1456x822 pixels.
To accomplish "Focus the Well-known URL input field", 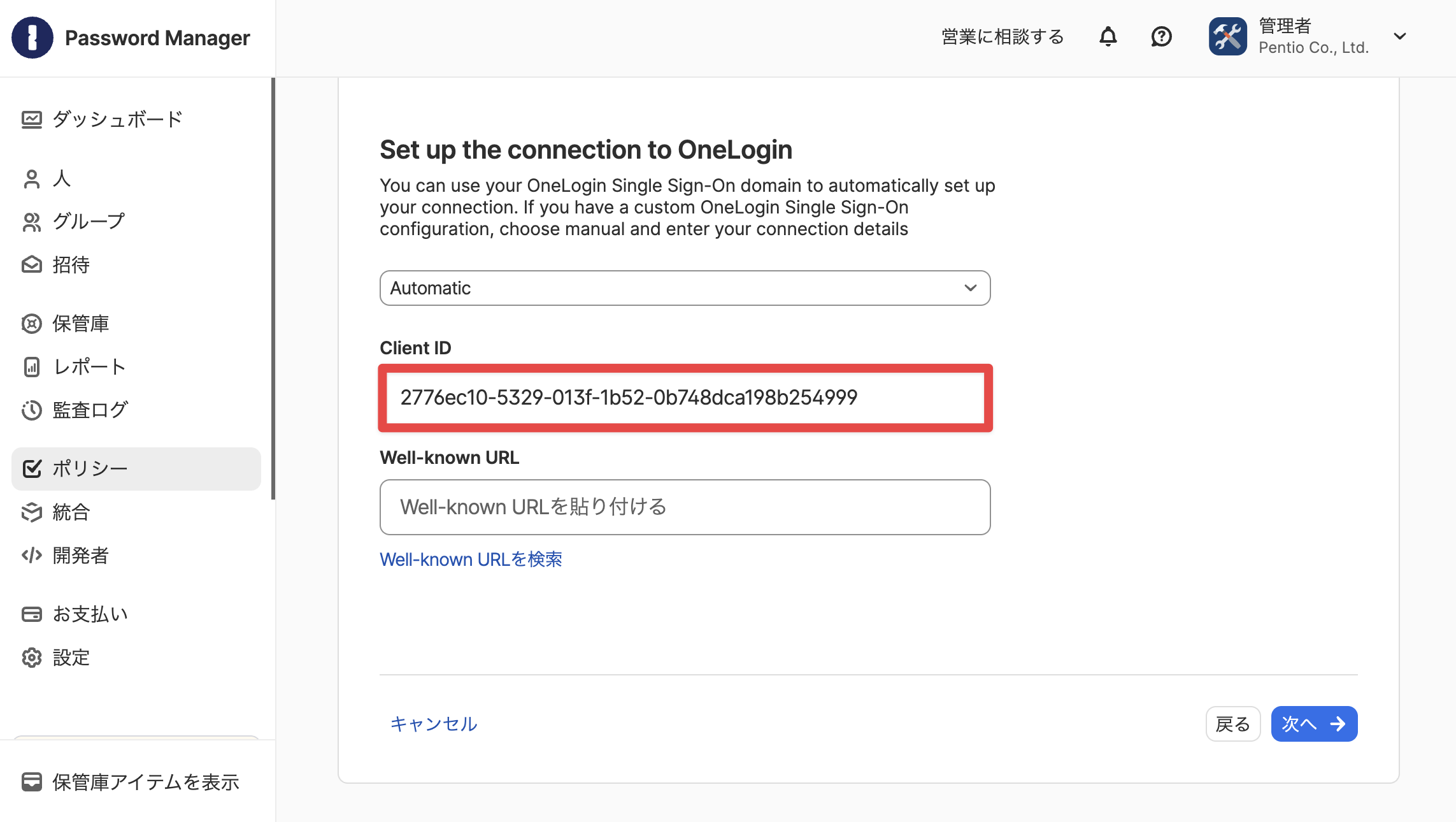I will point(685,507).
